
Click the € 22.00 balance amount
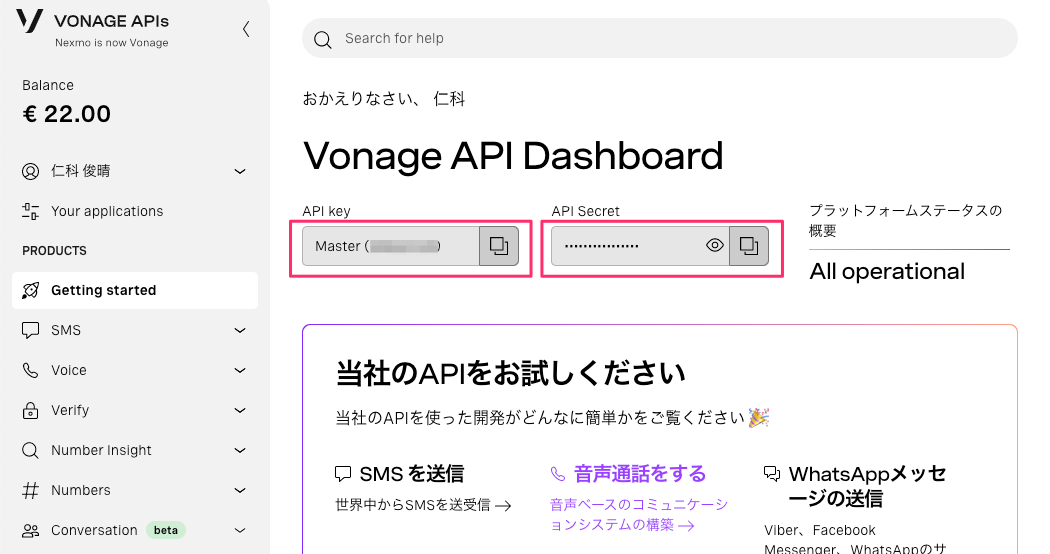[x=66, y=114]
